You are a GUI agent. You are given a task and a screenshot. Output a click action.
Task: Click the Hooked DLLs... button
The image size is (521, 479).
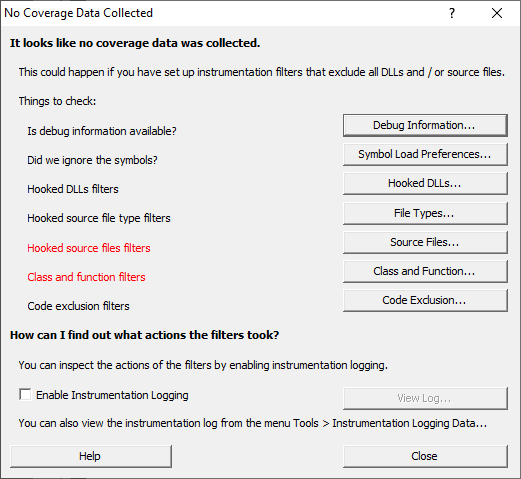pos(425,183)
